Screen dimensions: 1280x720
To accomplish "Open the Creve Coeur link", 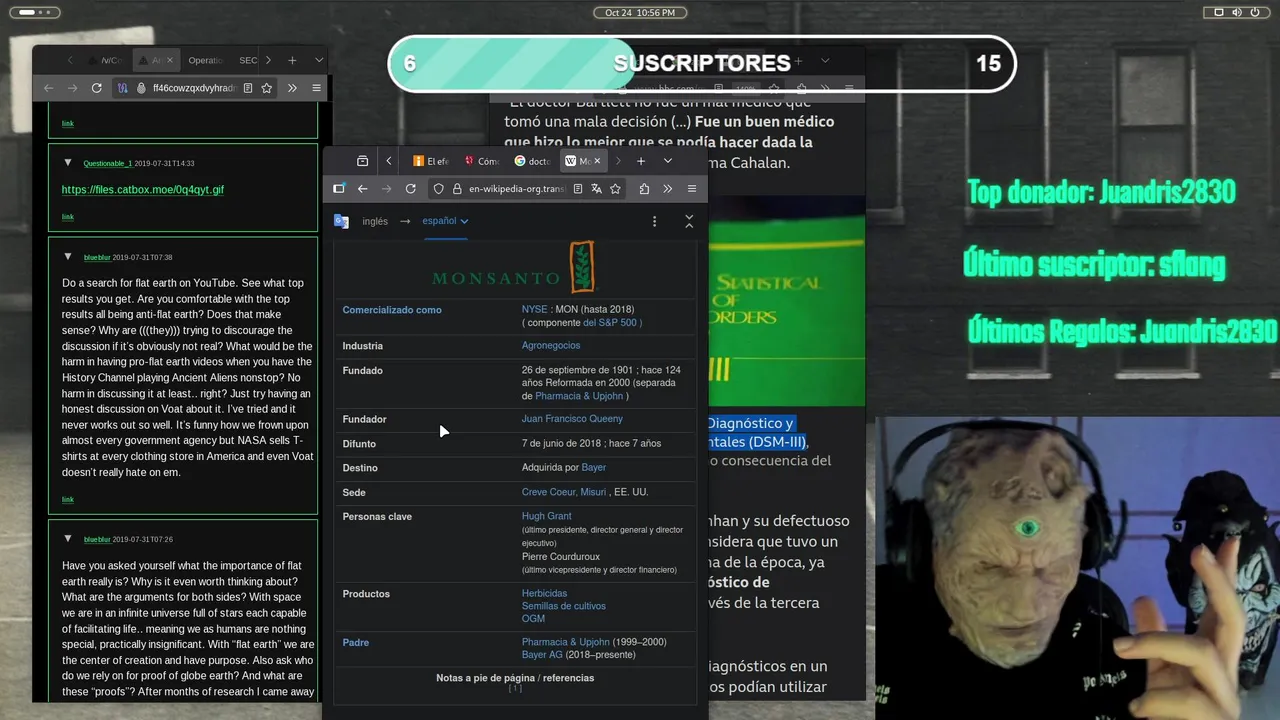I will (564, 492).
